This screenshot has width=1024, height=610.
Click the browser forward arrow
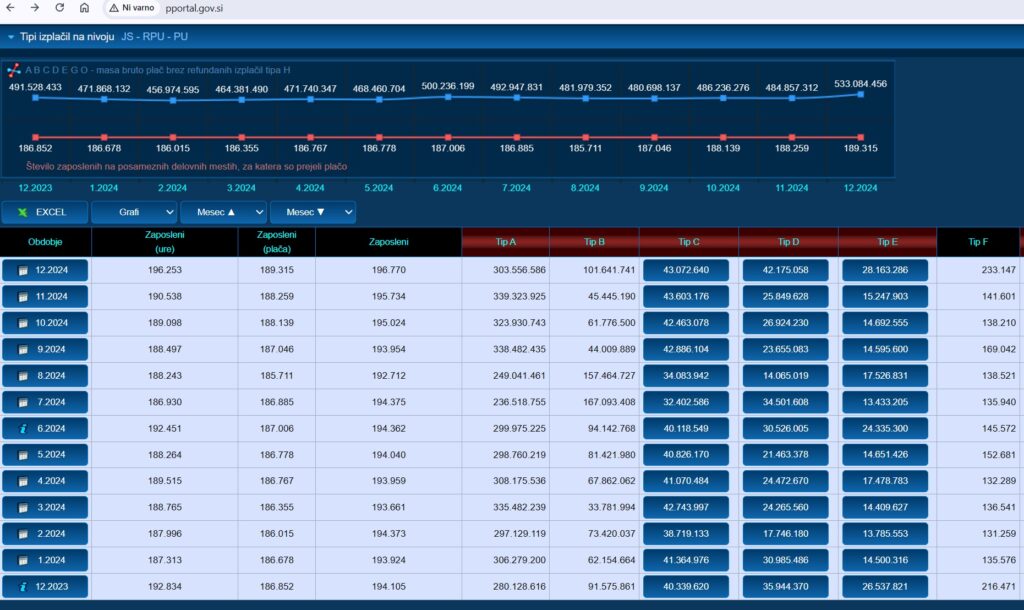coord(35,7)
